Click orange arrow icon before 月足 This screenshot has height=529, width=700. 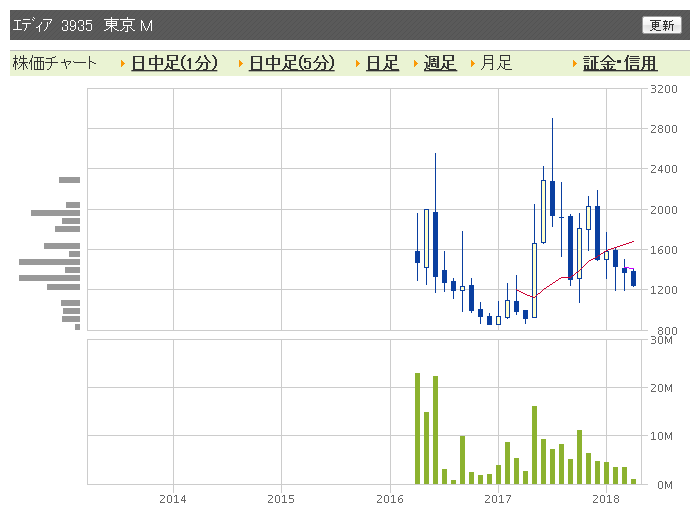tap(472, 64)
